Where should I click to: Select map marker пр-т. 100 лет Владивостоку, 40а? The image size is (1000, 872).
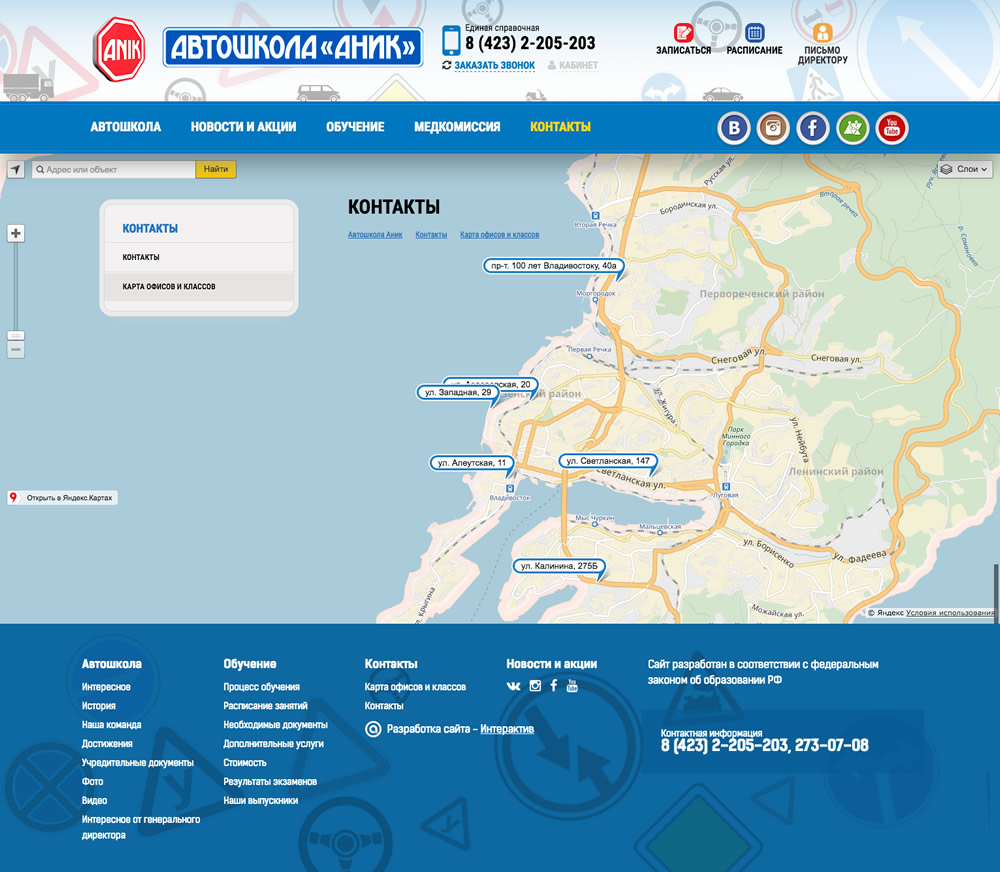tap(554, 266)
